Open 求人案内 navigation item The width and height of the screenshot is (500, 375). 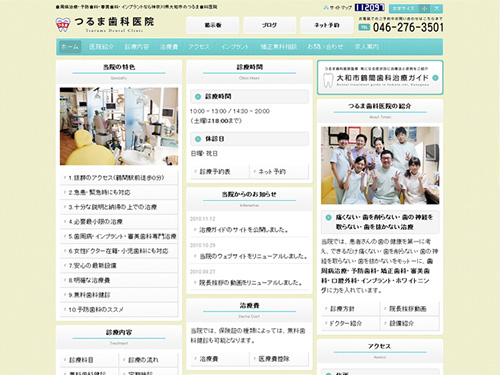click(366, 47)
